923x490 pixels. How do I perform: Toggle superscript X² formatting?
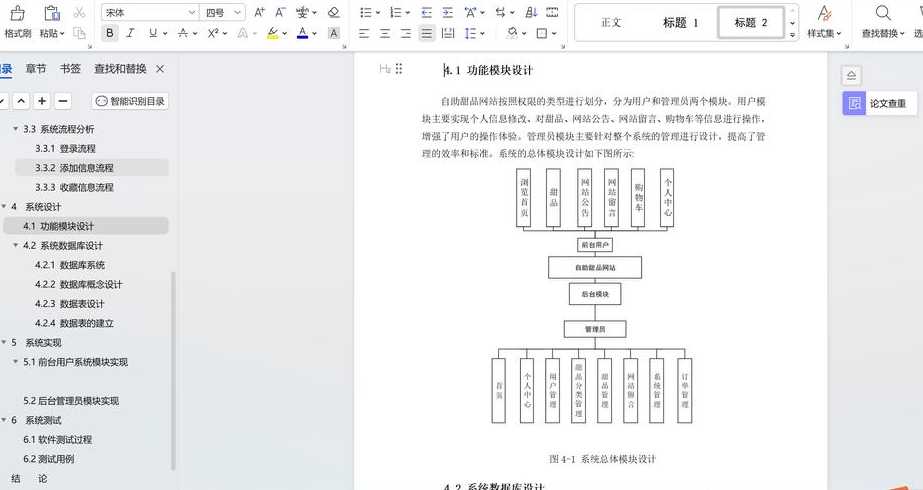click(x=213, y=34)
